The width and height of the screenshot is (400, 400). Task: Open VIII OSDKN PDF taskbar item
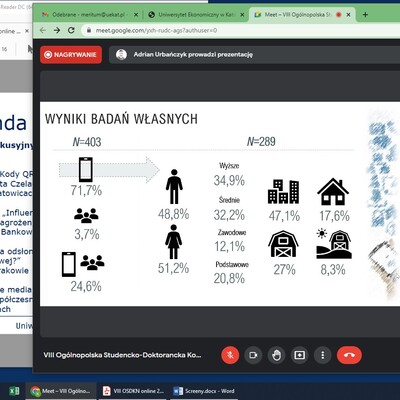click(133, 391)
